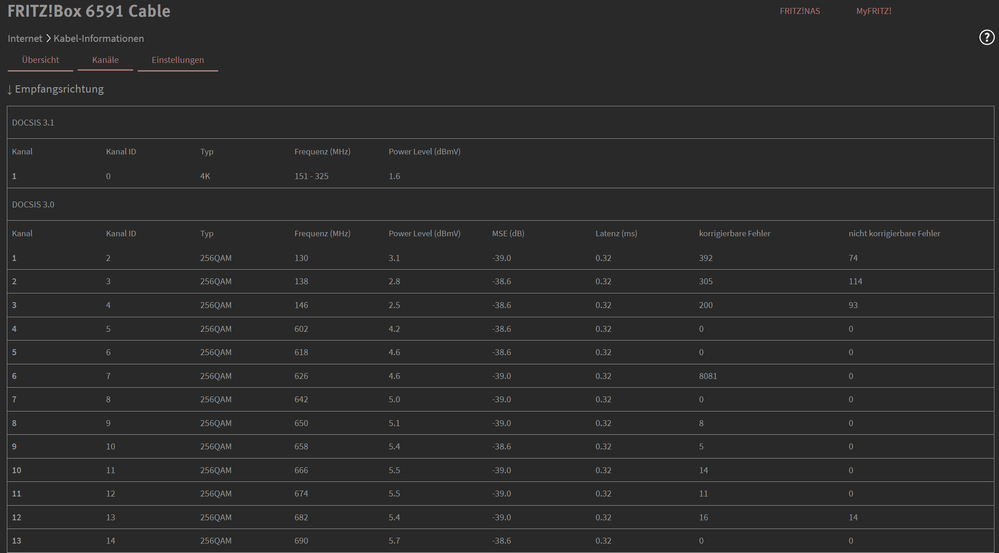Open the help question mark icon

coord(986,38)
